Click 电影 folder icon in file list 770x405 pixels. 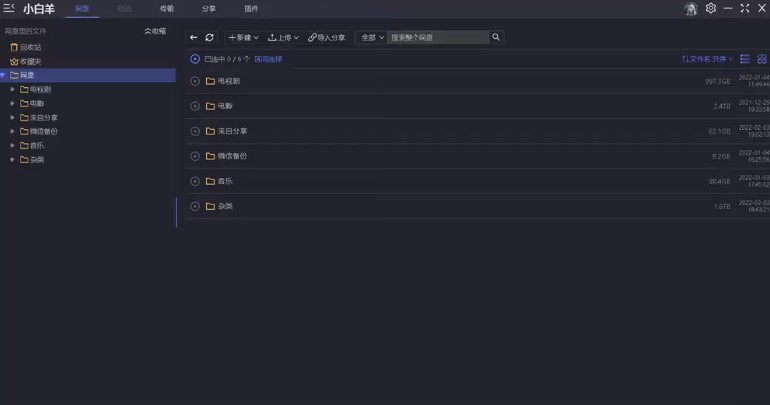click(210, 106)
